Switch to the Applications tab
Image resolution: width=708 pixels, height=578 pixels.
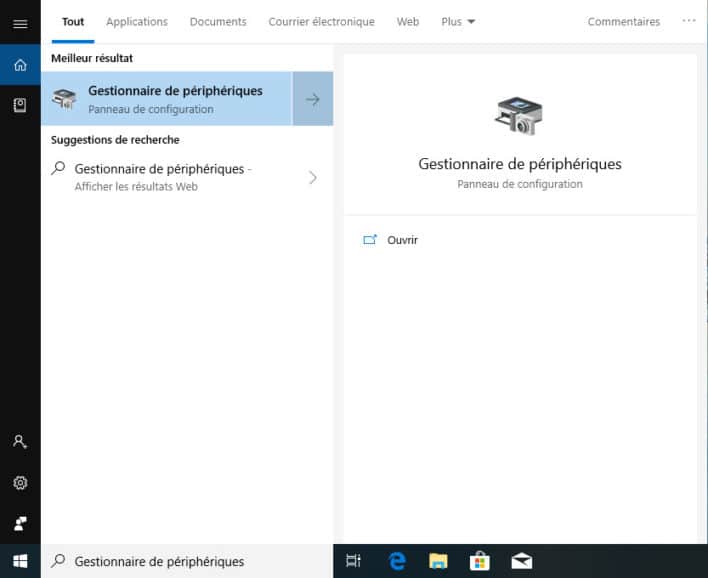click(x=137, y=22)
